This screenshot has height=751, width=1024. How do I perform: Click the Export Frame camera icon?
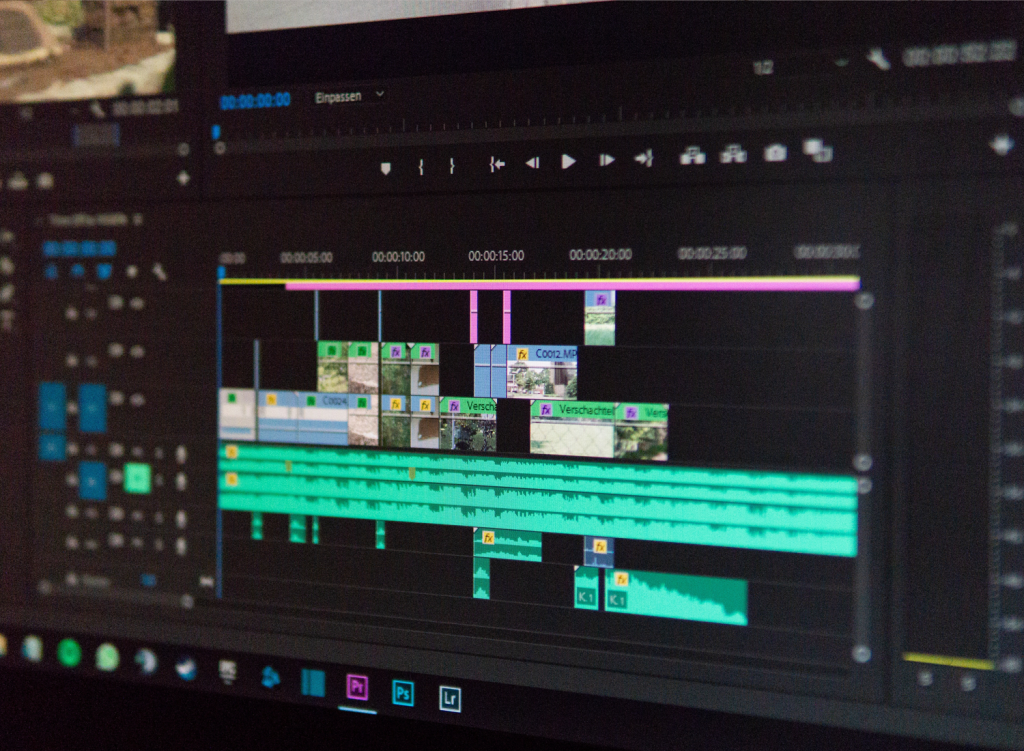pos(775,153)
